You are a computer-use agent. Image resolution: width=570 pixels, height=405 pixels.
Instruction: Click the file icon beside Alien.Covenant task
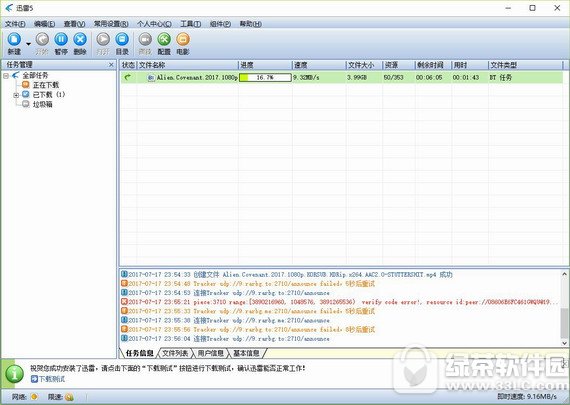[151, 78]
